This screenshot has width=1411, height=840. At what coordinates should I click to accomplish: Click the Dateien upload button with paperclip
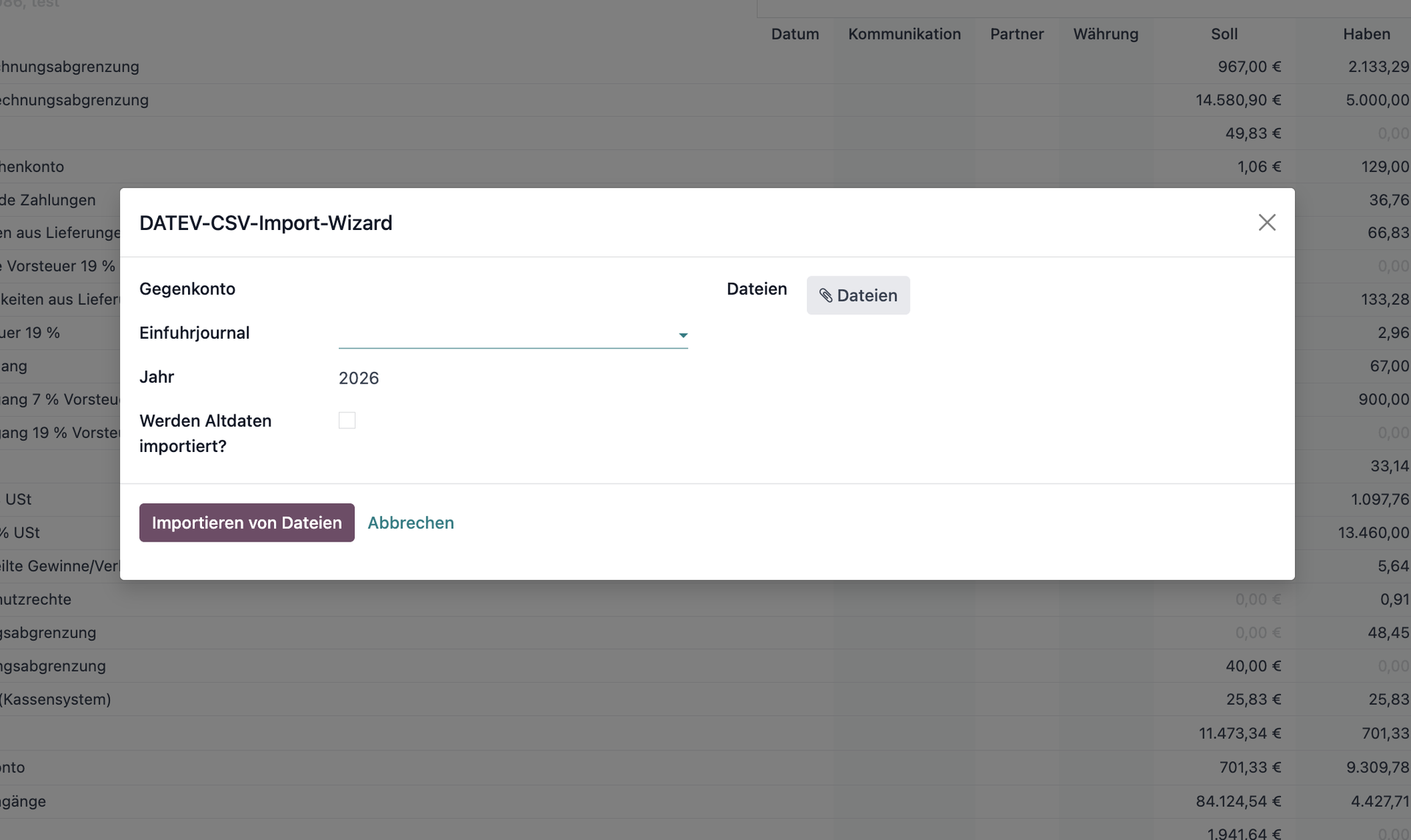858,295
